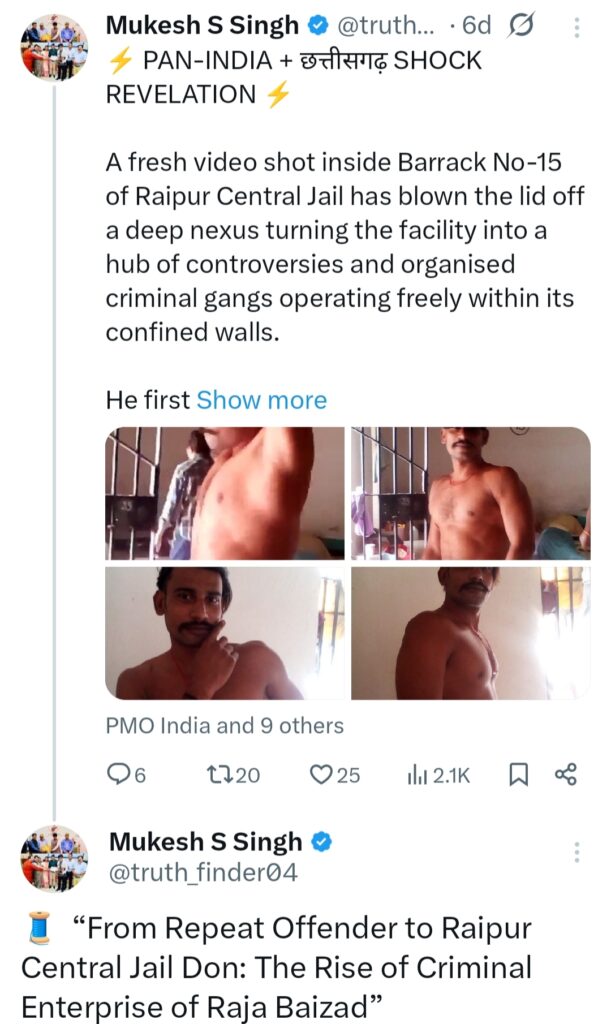Image resolution: width=611 pixels, height=1024 pixels.
Task: Open the bottom-left image thumbnail
Action: pyautogui.click(x=223, y=633)
